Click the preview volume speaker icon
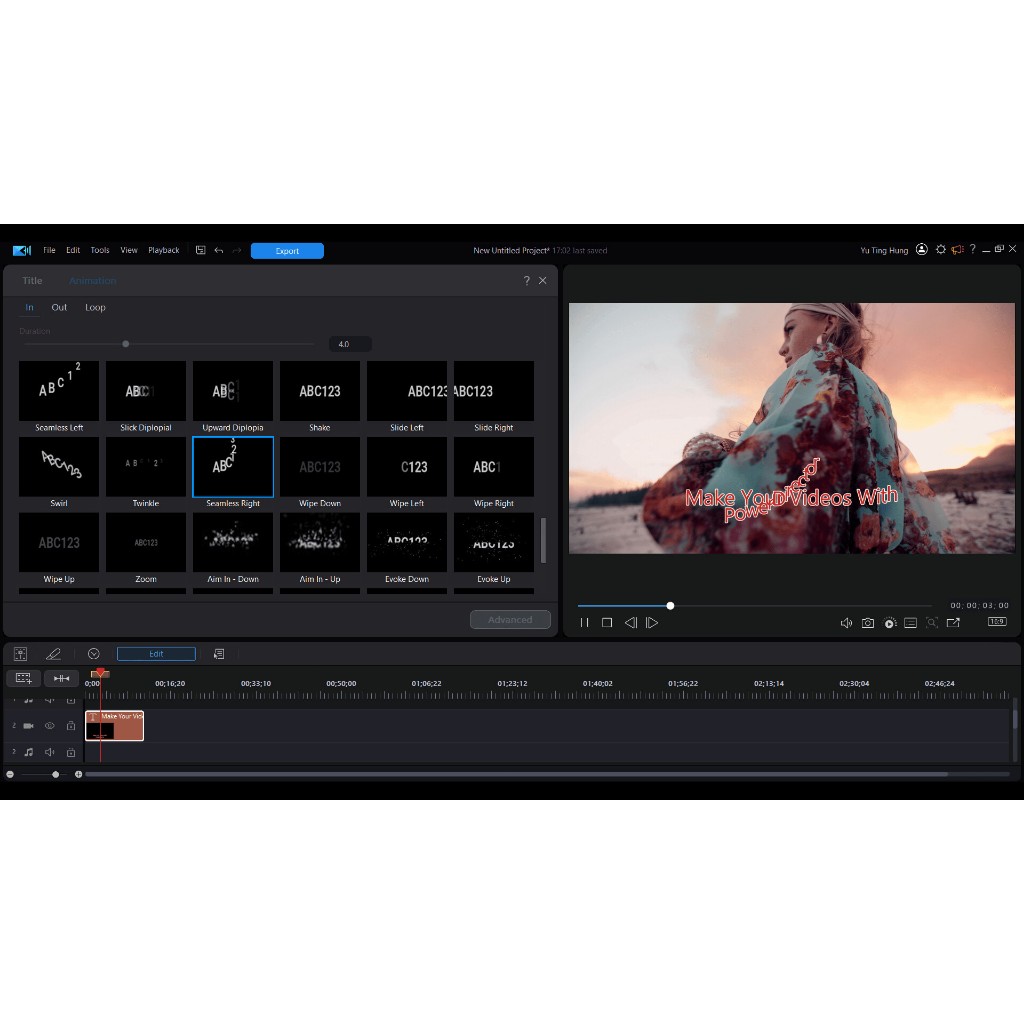Image resolution: width=1024 pixels, height=1024 pixels. pos(846,623)
